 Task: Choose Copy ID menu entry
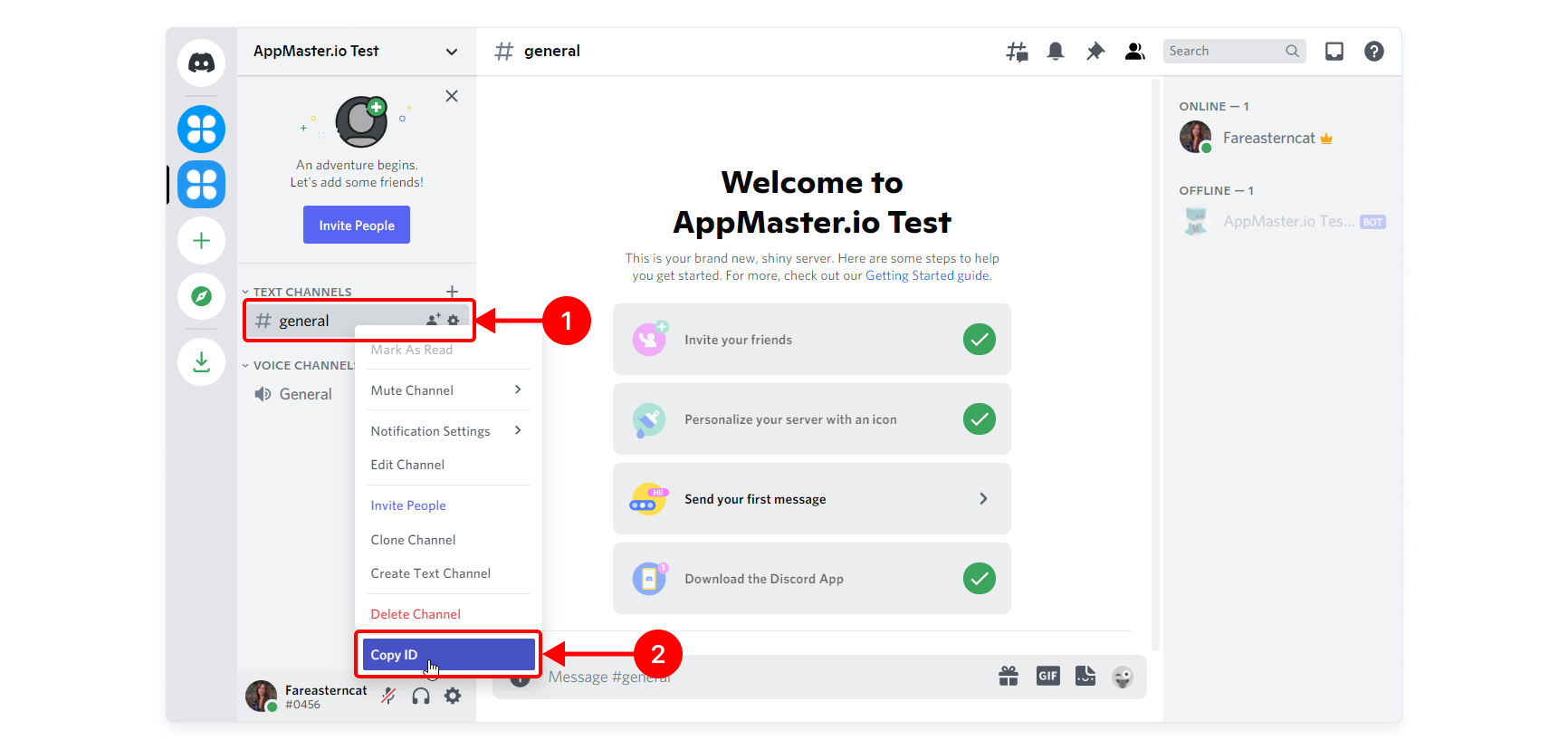(448, 655)
